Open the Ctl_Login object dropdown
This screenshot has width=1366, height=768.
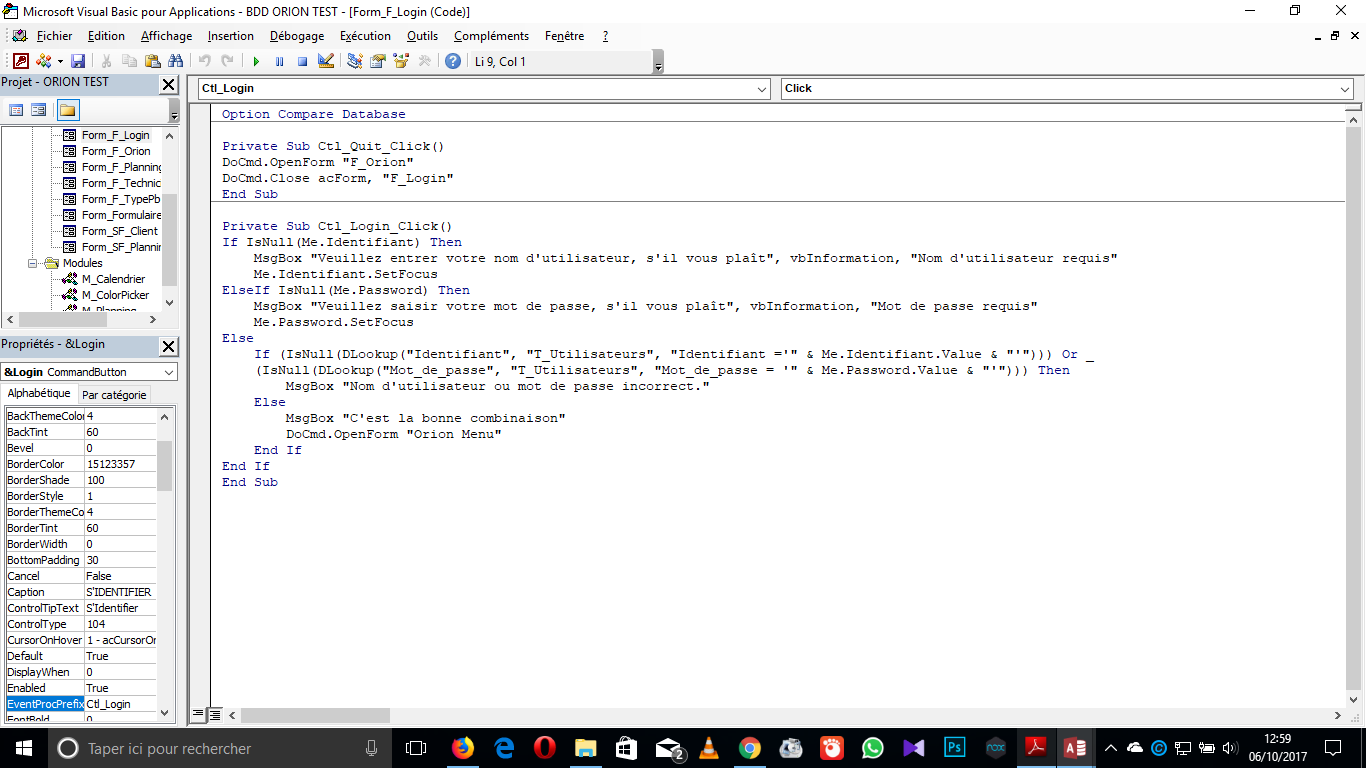pyautogui.click(x=762, y=89)
